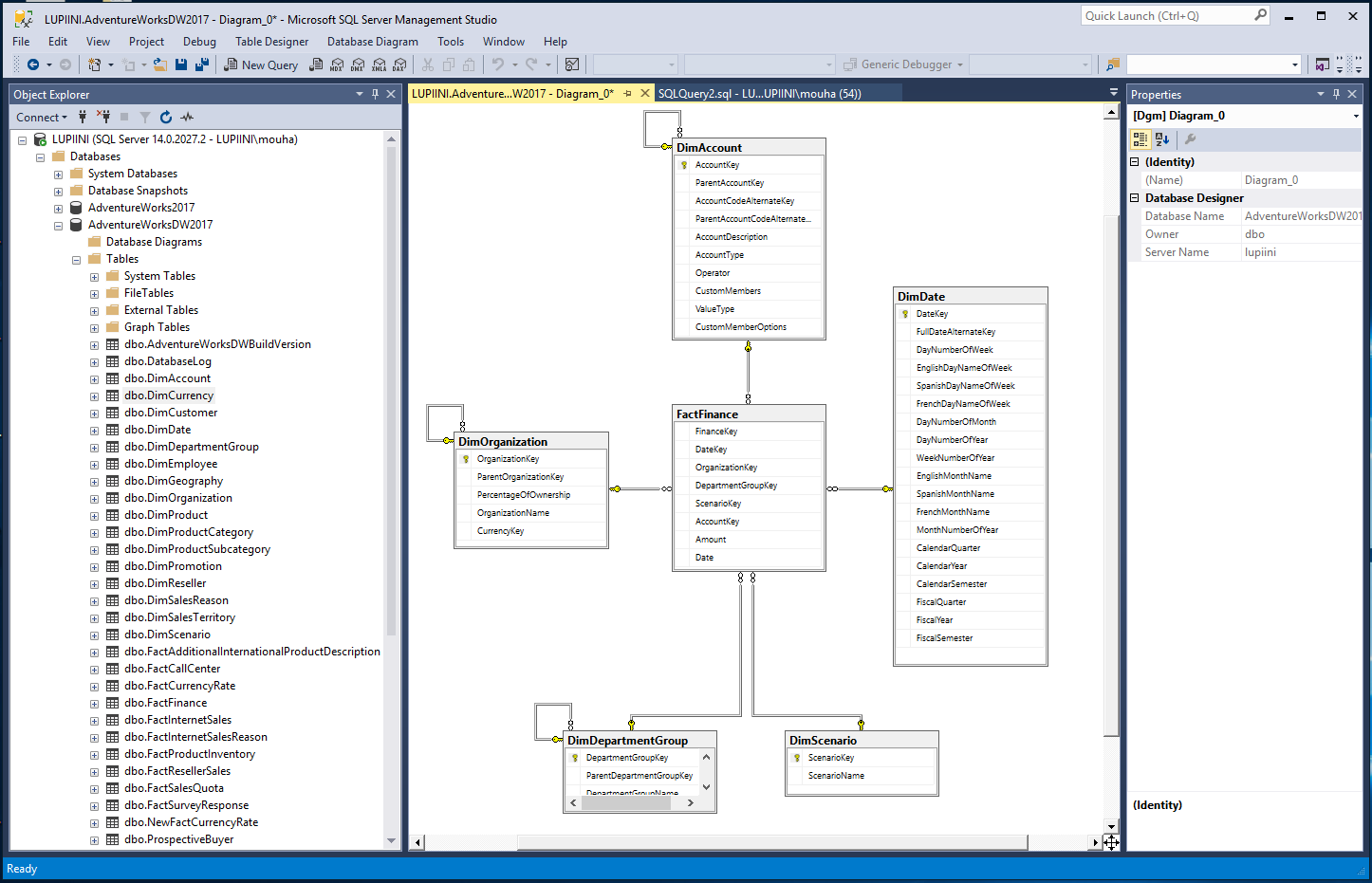Expand the System Databases node
The height and width of the screenshot is (883, 1372).
[58, 174]
